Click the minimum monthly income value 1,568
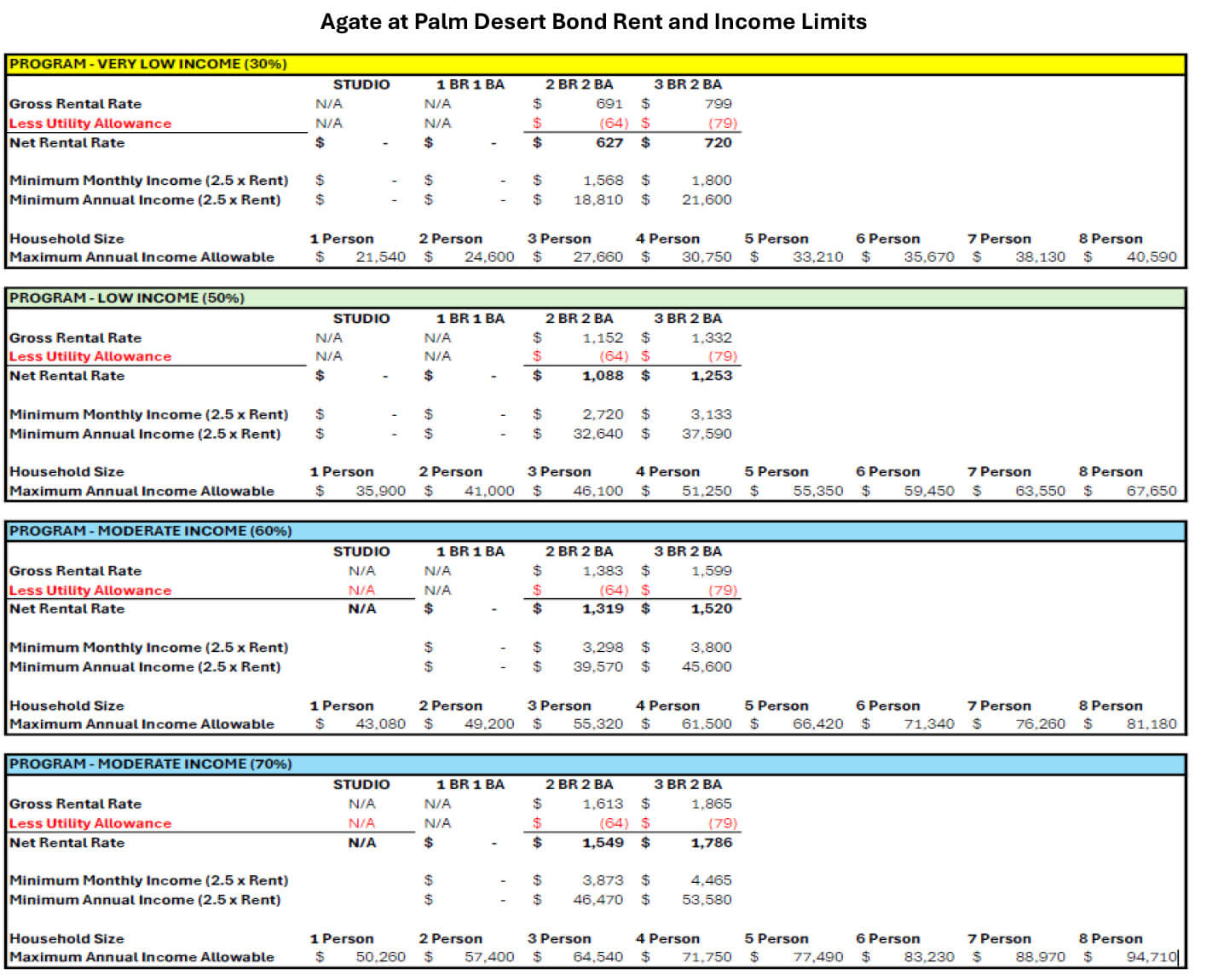 [x=603, y=181]
